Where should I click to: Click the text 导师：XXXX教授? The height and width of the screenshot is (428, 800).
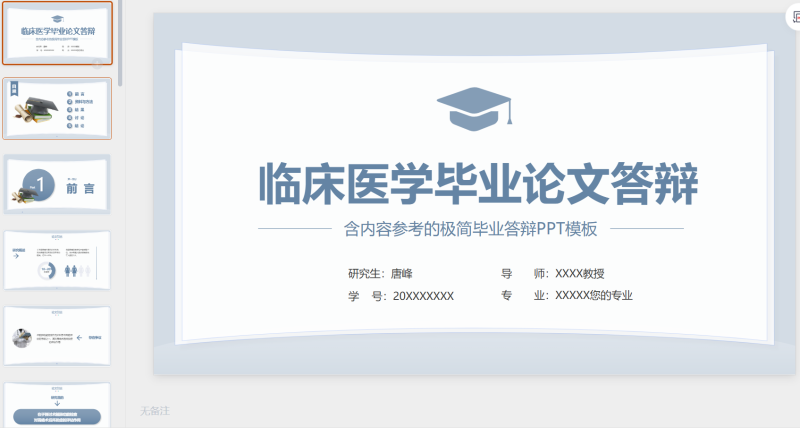pyautogui.click(x=553, y=273)
